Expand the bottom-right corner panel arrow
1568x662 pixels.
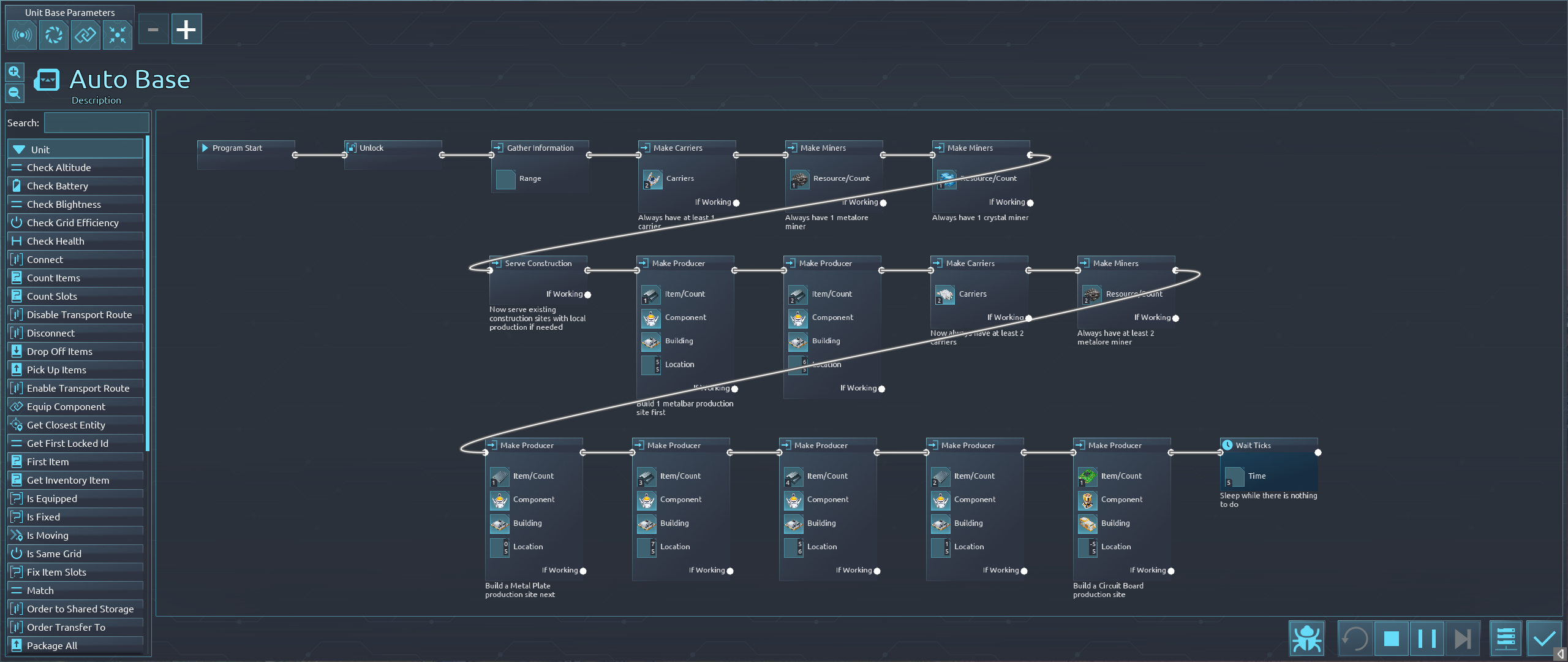(1560, 654)
